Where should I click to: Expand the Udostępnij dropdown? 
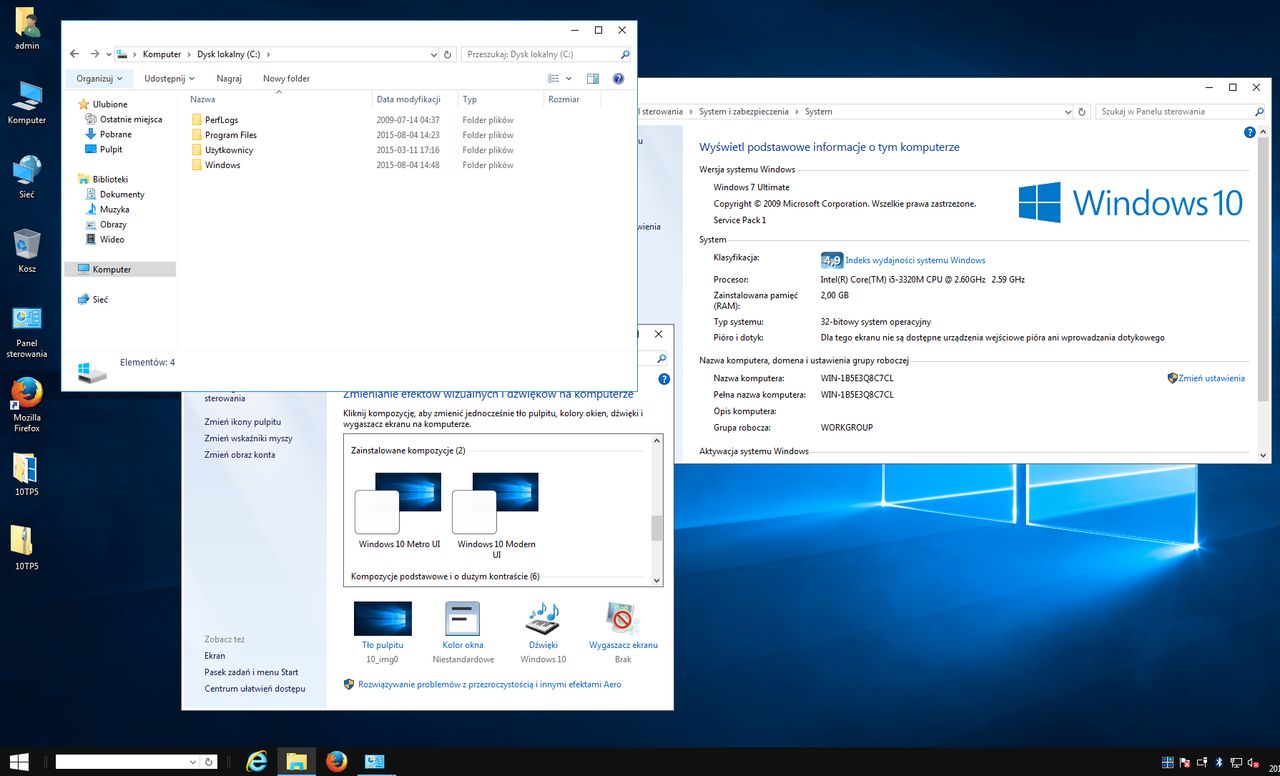pos(168,78)
